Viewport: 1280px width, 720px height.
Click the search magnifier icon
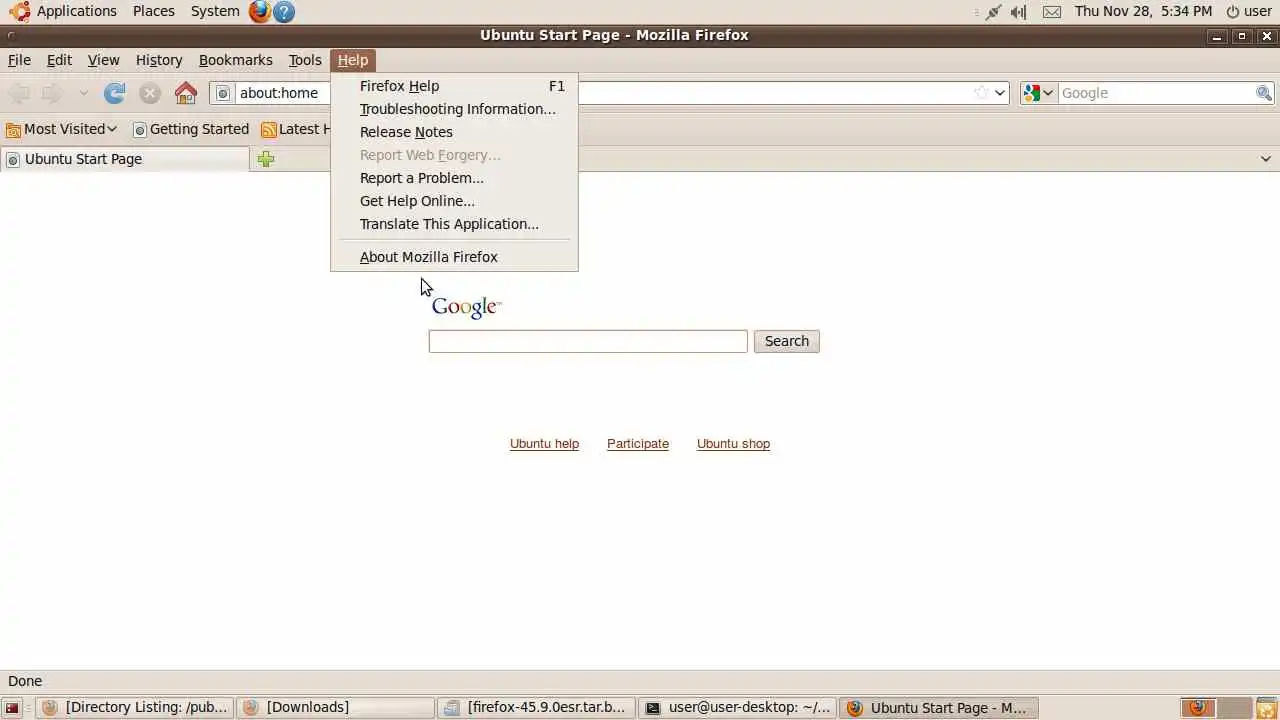tap(1264, 93)
